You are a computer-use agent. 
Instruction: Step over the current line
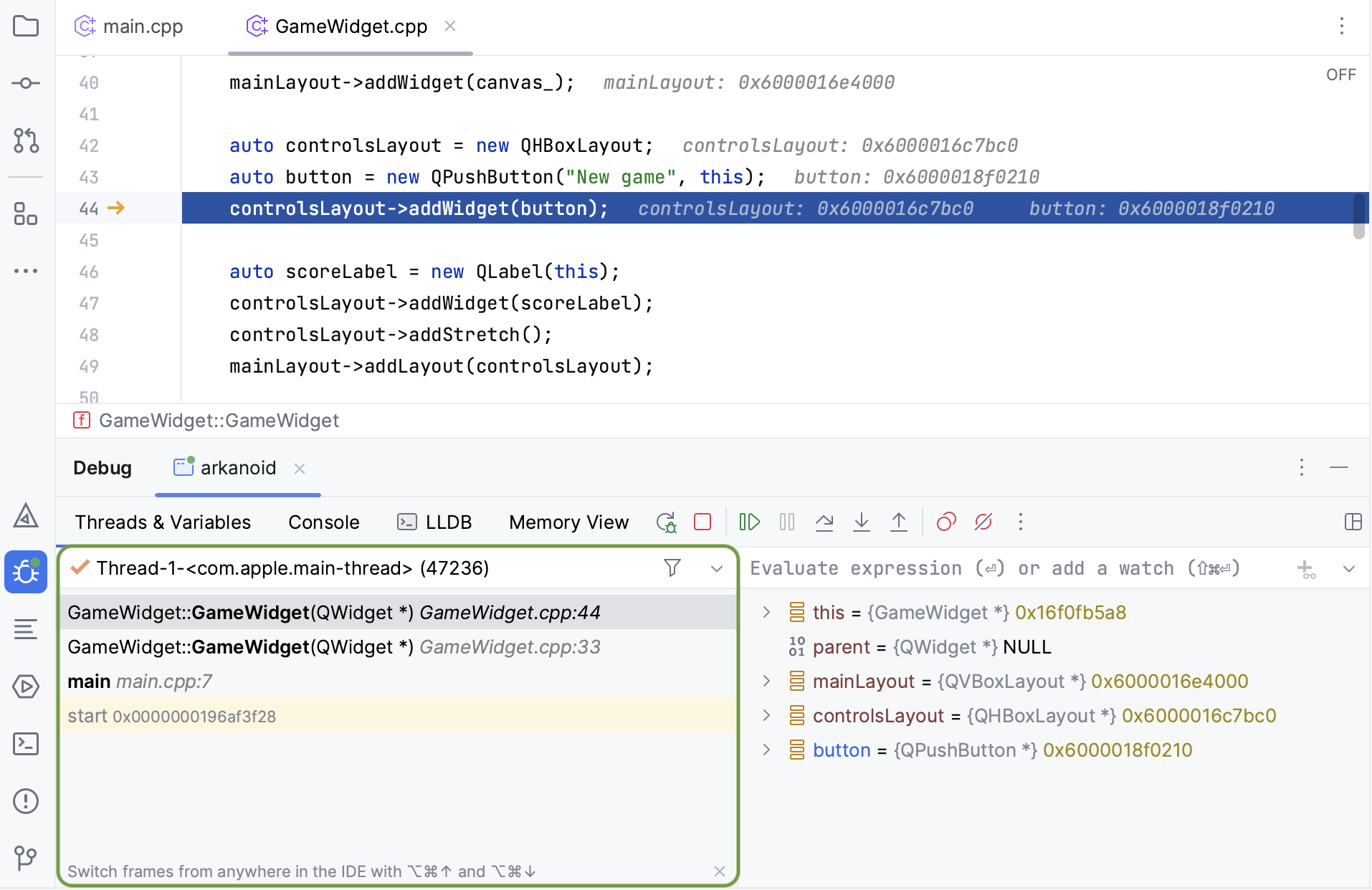pos(824,522)
